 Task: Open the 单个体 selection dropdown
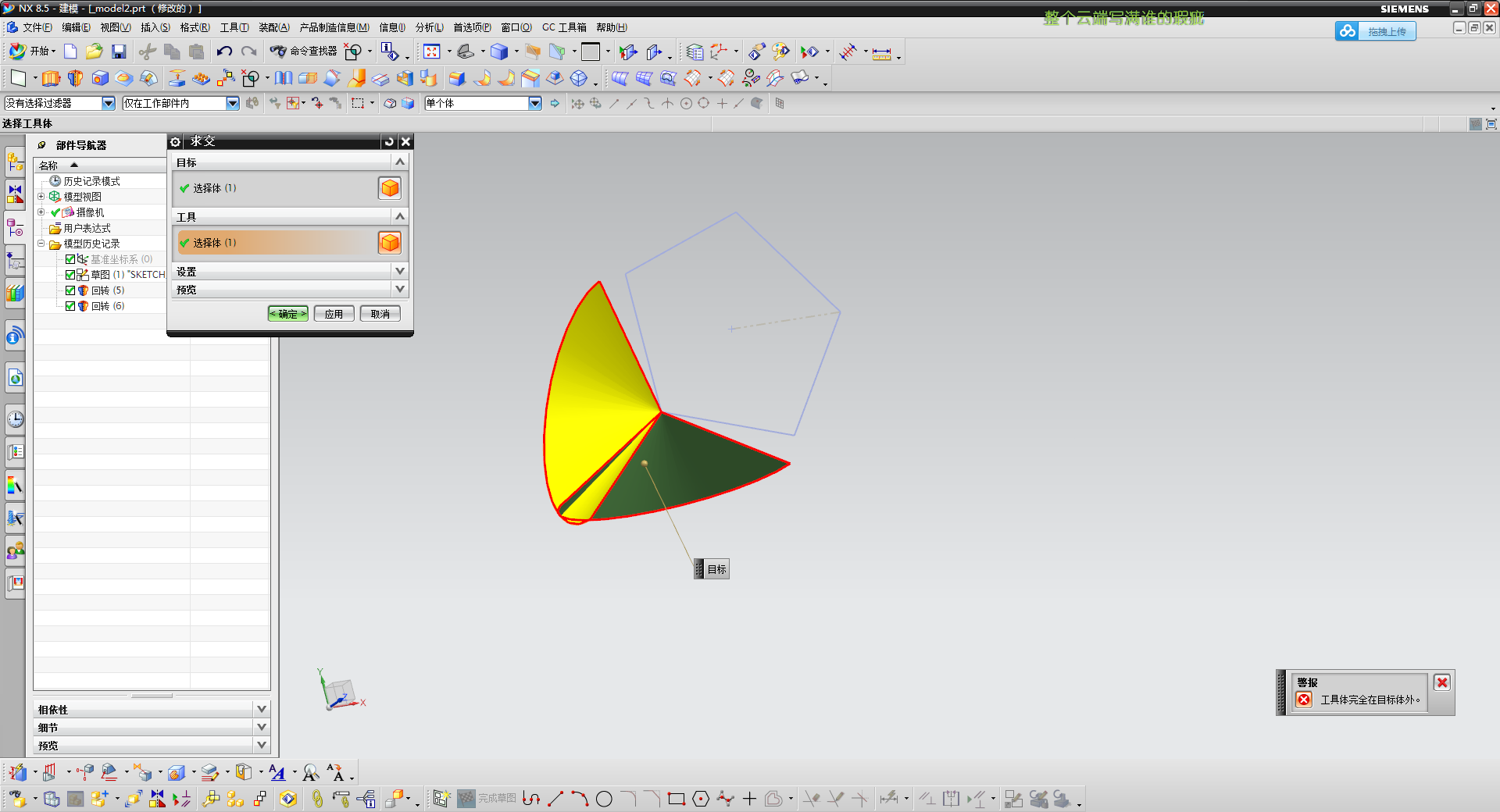pyautogui.click(x=535, y=103)
